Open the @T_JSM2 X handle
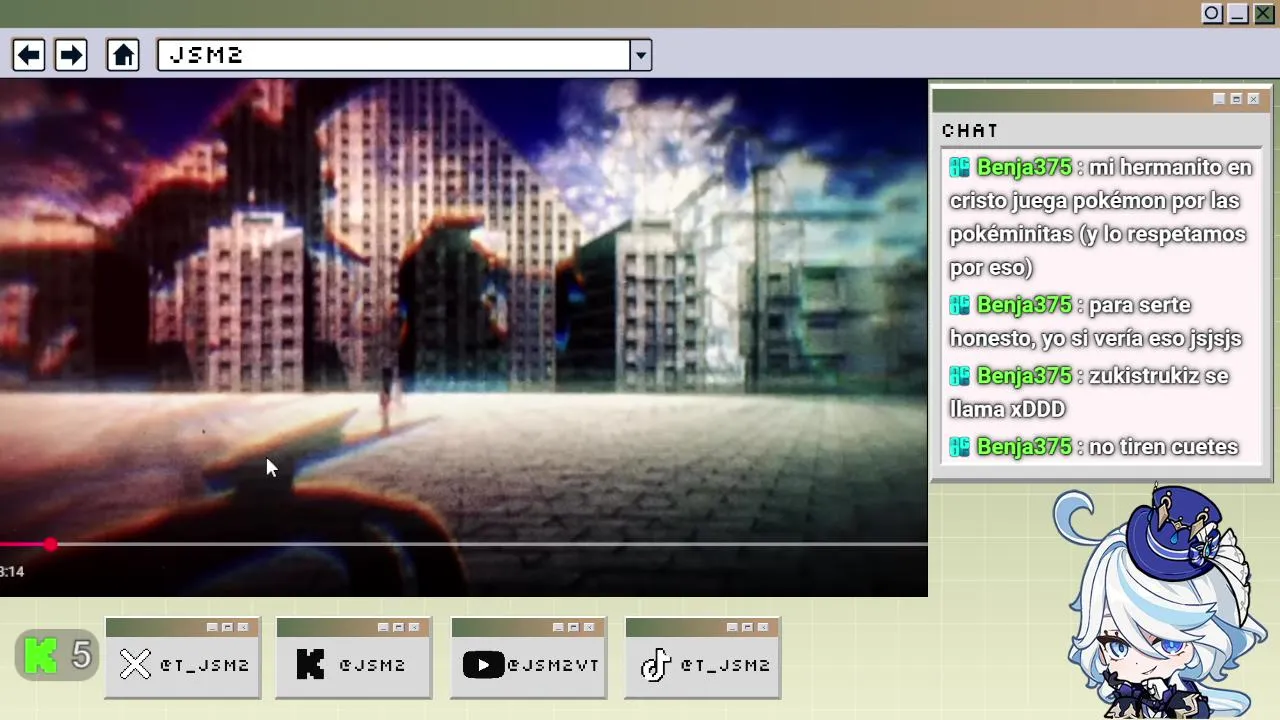The height and width of the screenshot is (720, 1280). click(x=204, y=665)
